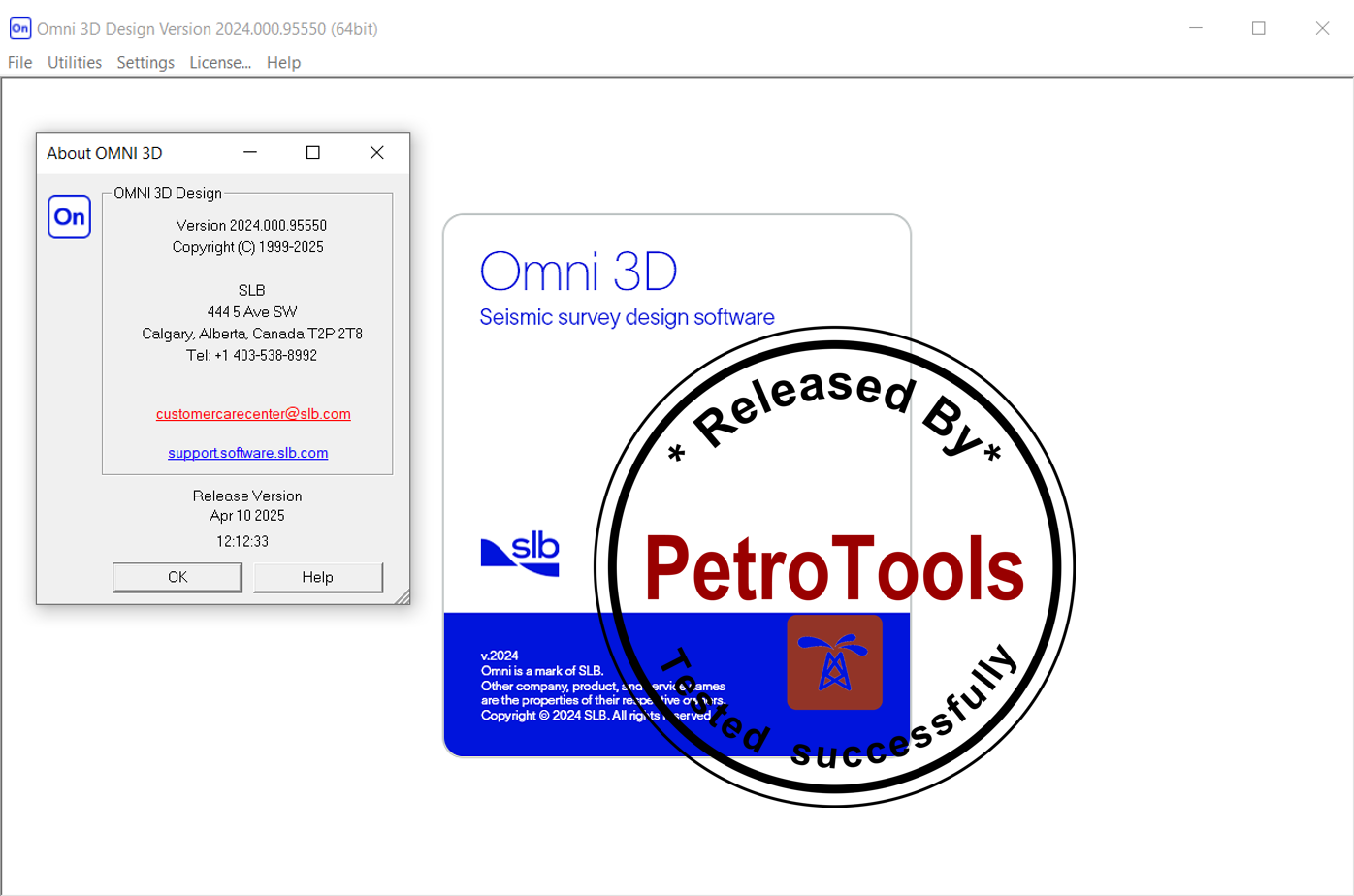Open the Settings menu
The height and width of the screenshot is (896, 1354).
[145, 62]
